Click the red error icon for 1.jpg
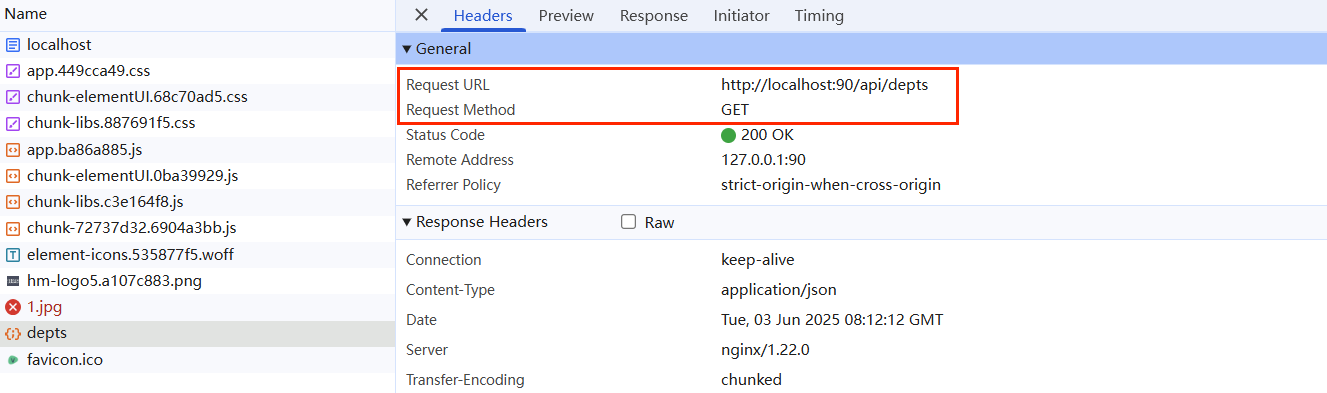 [x=13, y=307]
